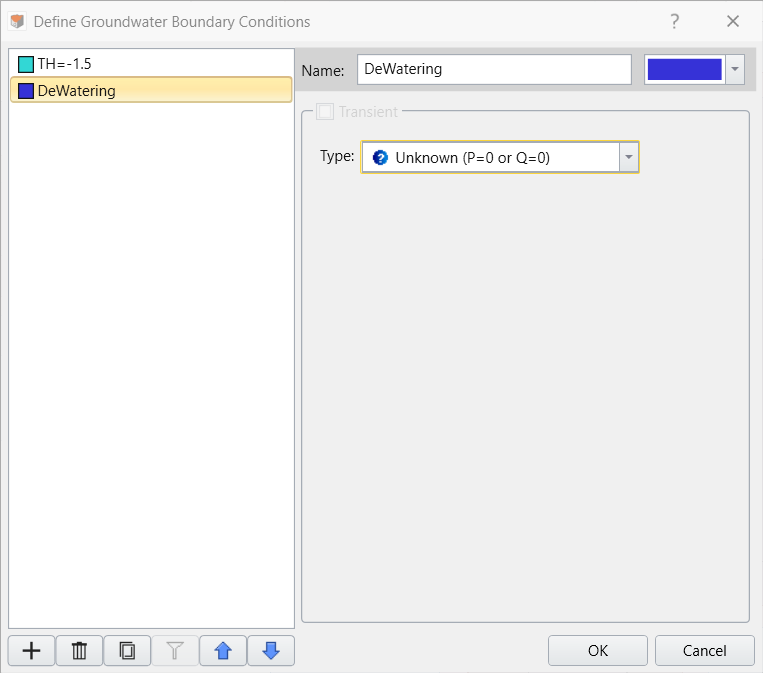Viewport: 763px width, 673px height.
Task: Click the 'Name:' label
Action: 323,71
